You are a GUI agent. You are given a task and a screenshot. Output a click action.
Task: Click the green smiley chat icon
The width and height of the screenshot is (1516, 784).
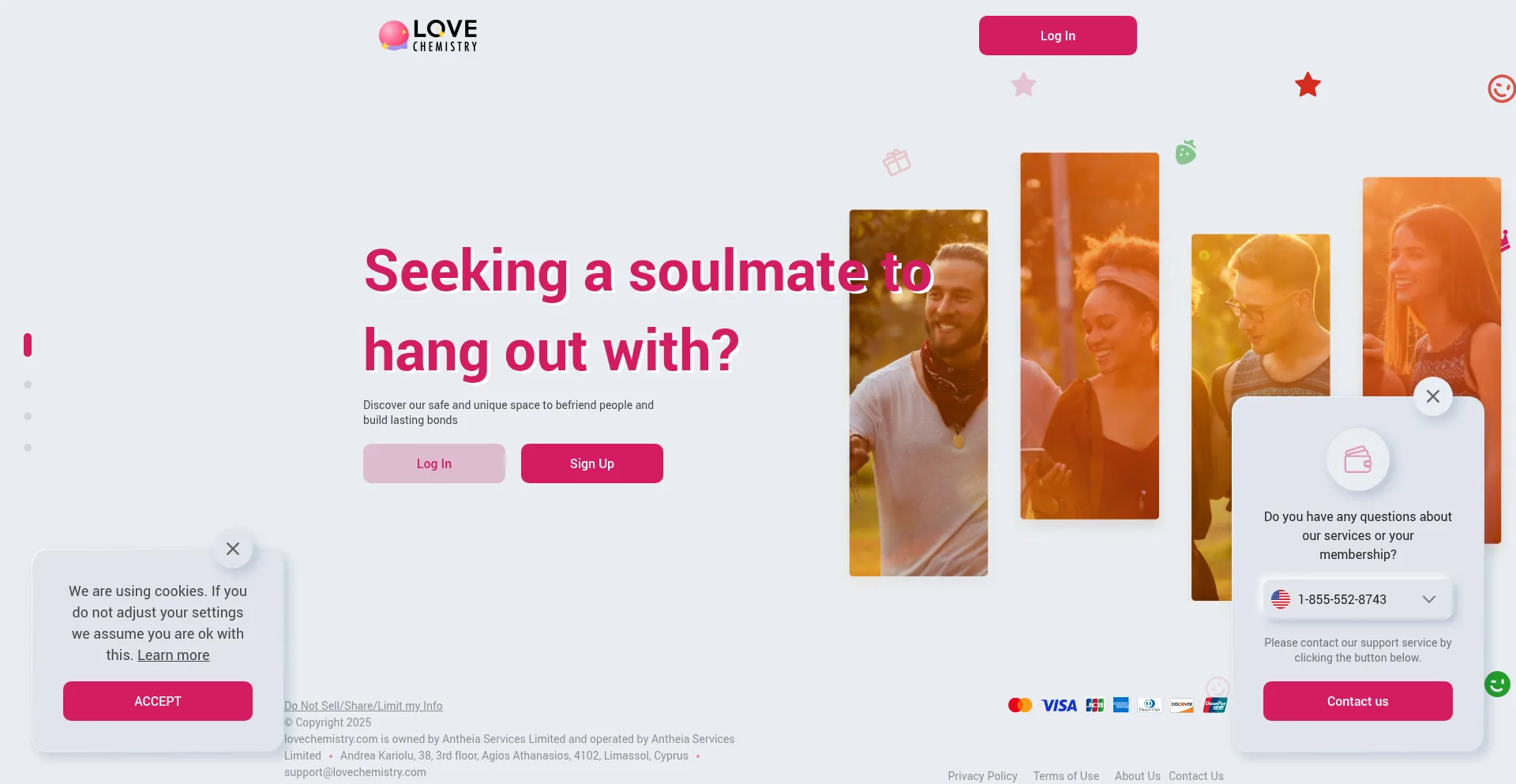(1498, 684)
